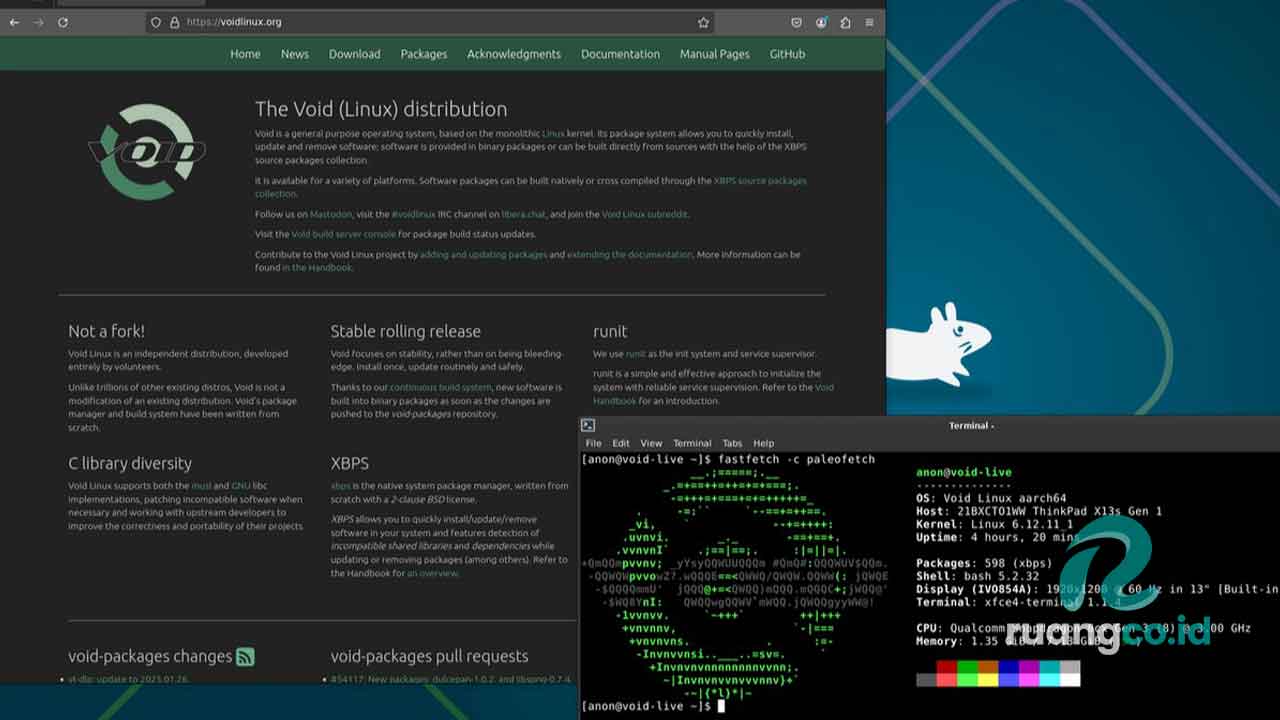
Task: Click the 'Stable rolling release' heading
Action: 406,331
